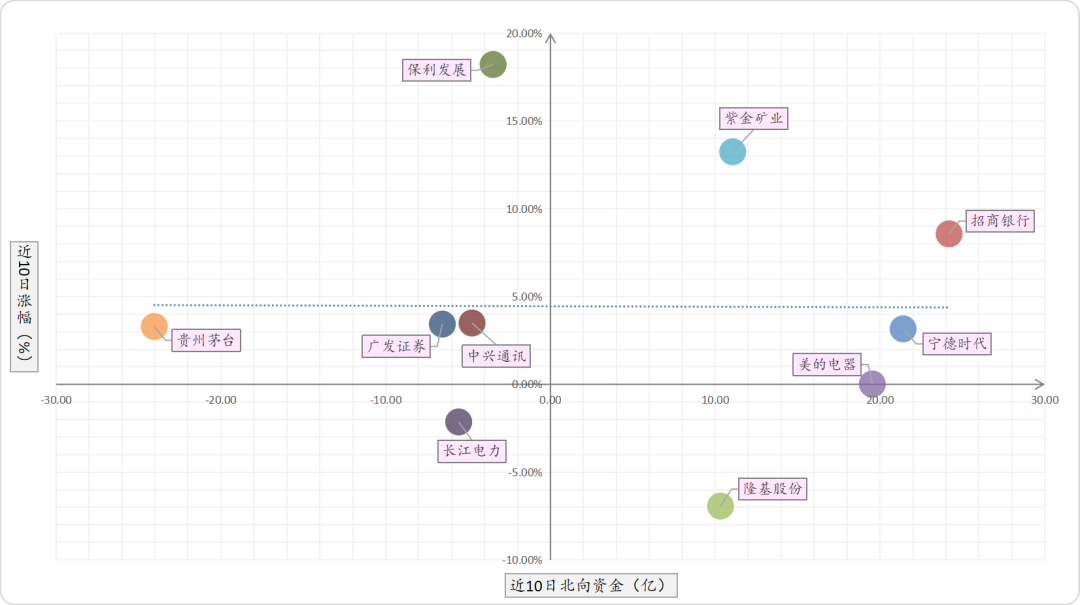1080x605 pixels.
Task: Click the -30.00 horizontal axis label
Action: pos(56,400)
